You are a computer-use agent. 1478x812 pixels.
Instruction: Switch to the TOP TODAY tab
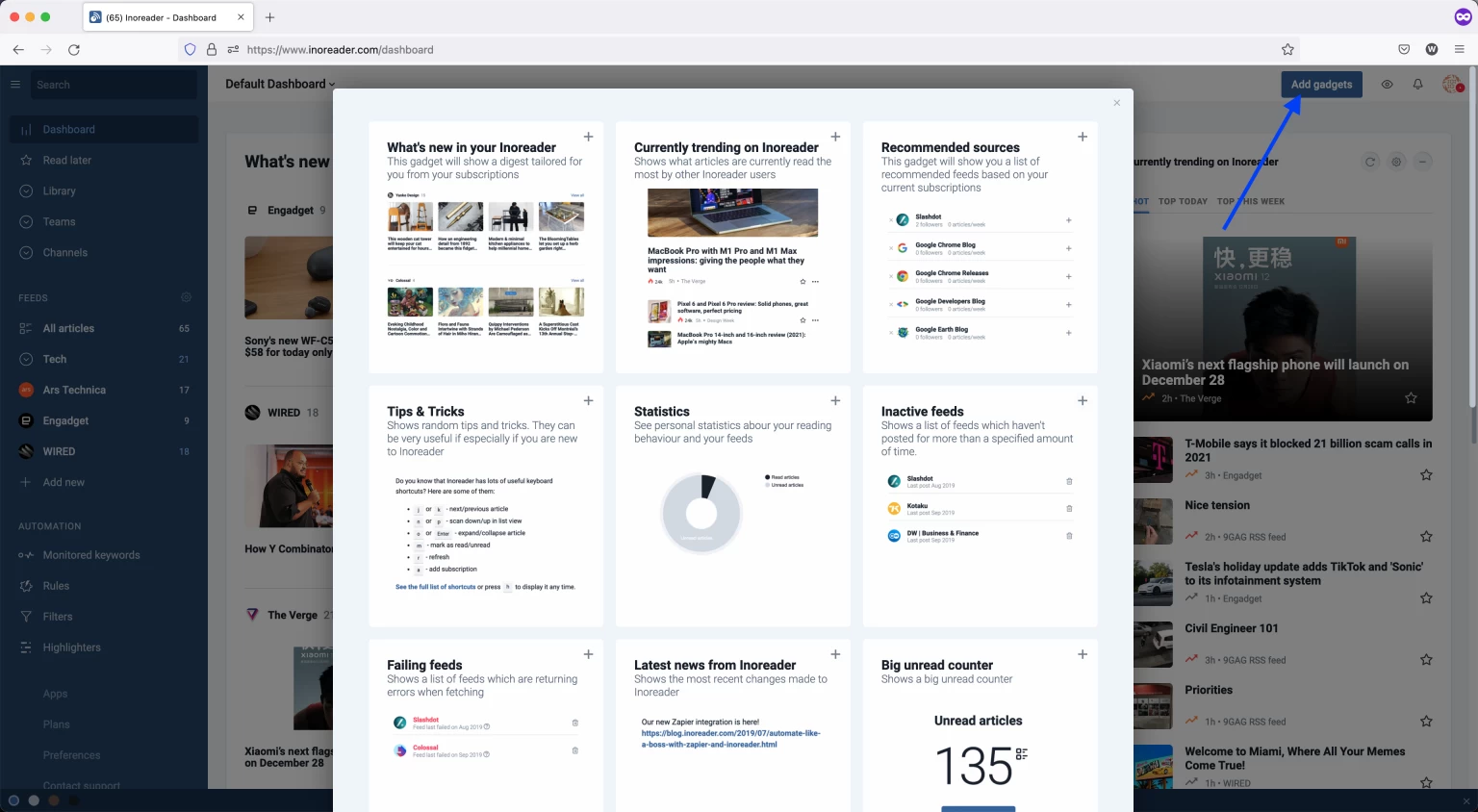point(1183,201)
